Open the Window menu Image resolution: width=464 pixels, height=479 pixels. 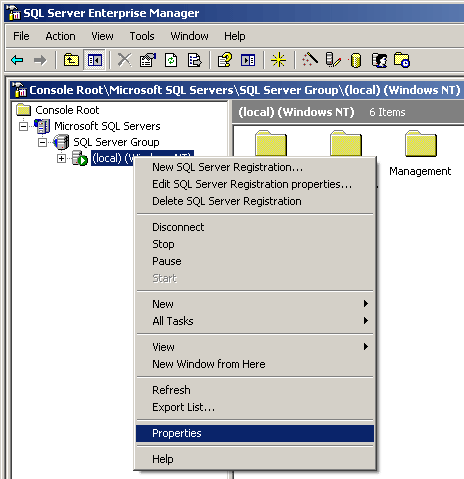(189, 36)
